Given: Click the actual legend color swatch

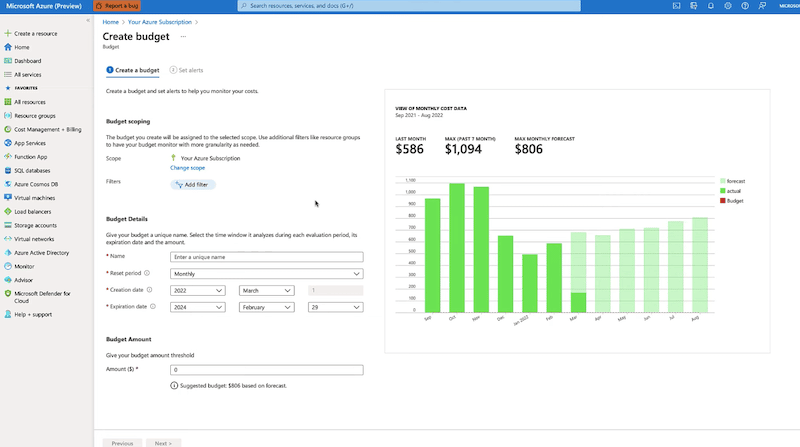Looking at the screenshot, I should pos(722,191).
